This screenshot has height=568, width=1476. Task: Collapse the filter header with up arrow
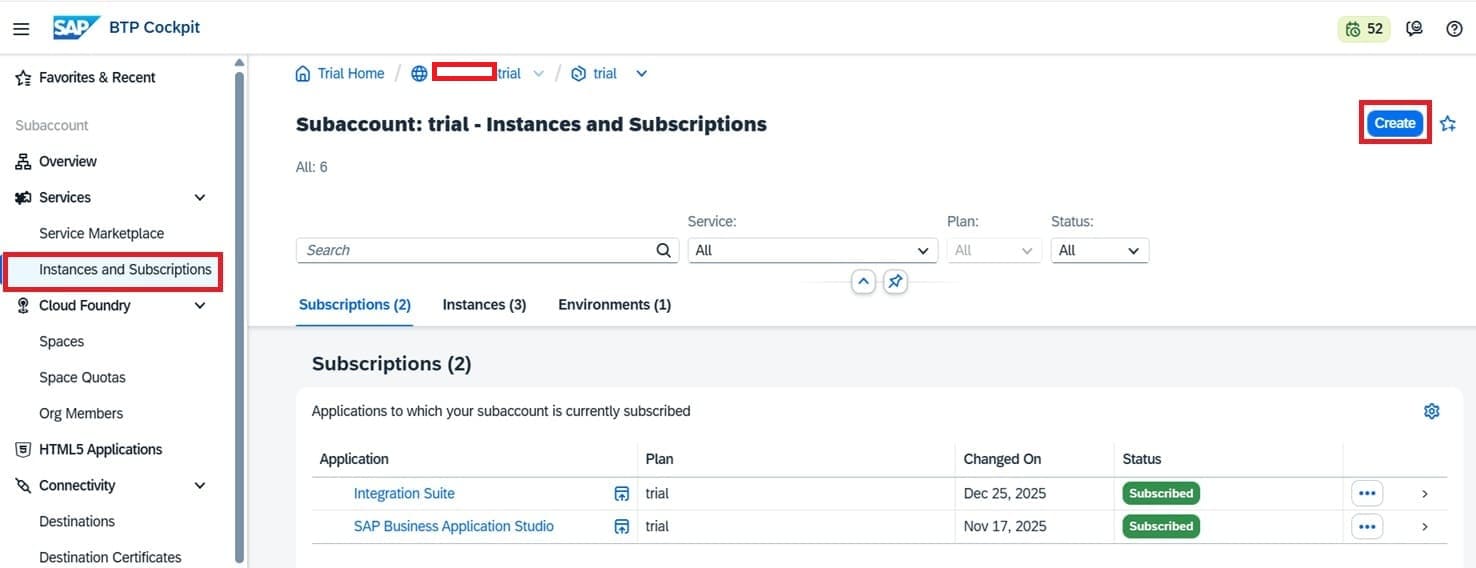[x=863, y=283]
